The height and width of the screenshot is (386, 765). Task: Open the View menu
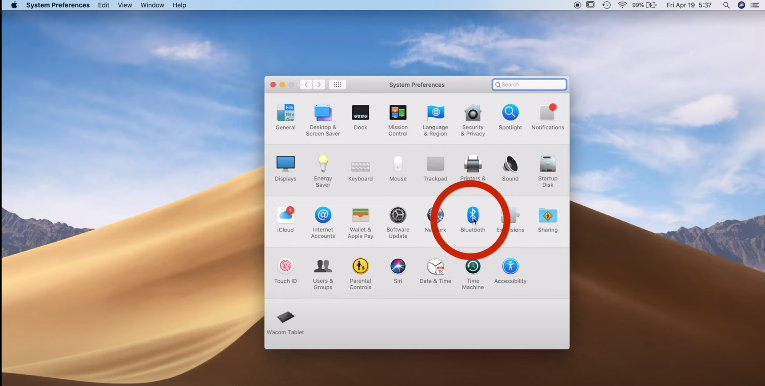coord(125,5)
